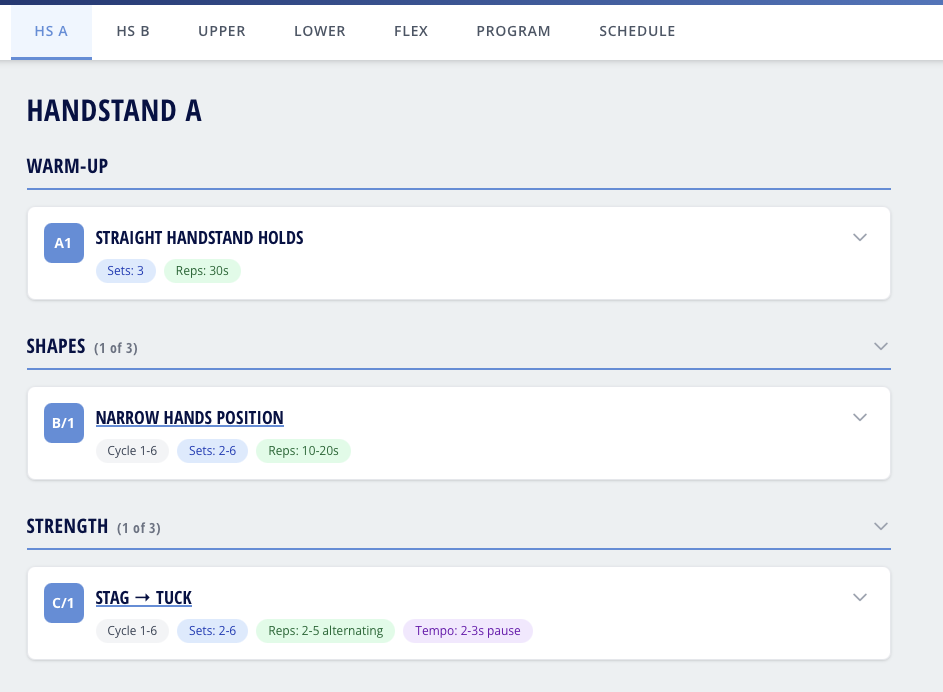Expand the Straight Handstand Holds card

point(859,237)
